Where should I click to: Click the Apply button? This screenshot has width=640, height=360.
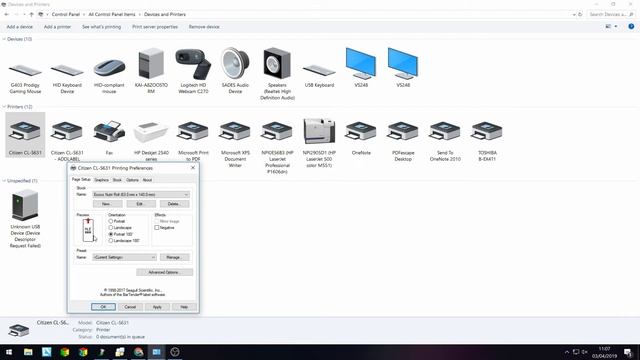tap(157, 307)
